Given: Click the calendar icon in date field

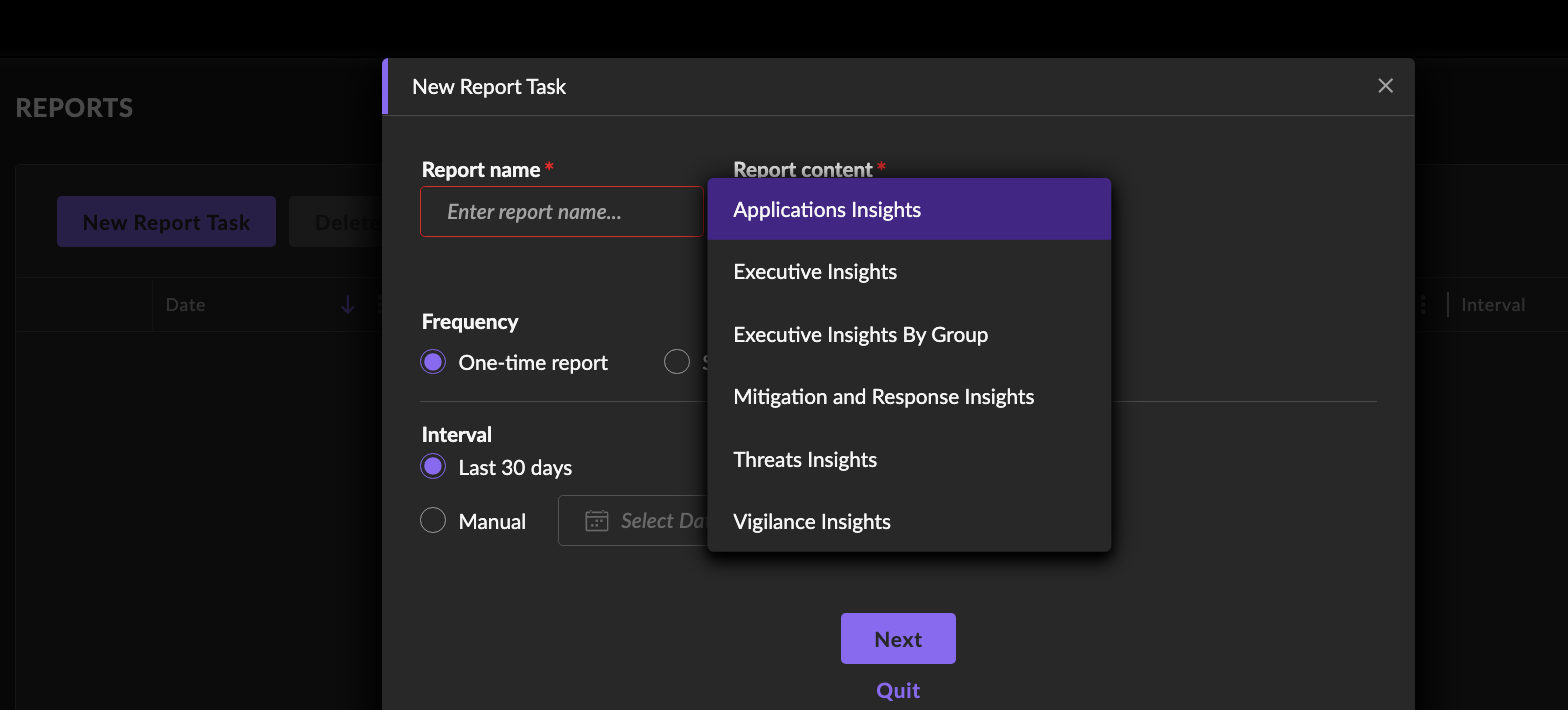Looking at the screenshot, I should [x=597, y=521].
